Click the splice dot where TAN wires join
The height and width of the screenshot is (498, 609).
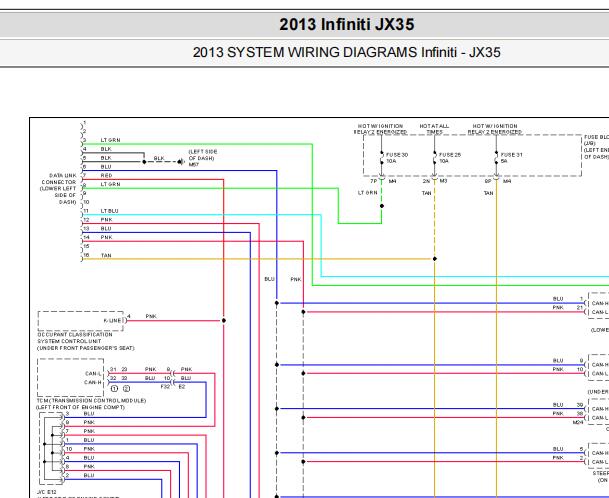click(x=435, y=259)
